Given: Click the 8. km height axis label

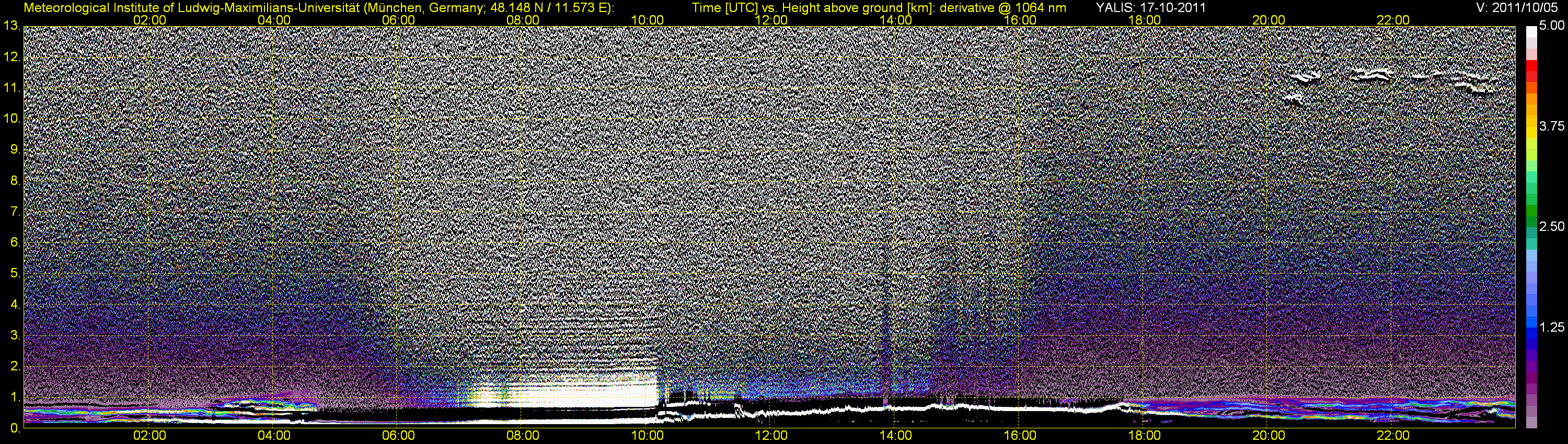Looking at the screenshot, I should point(15,181).
